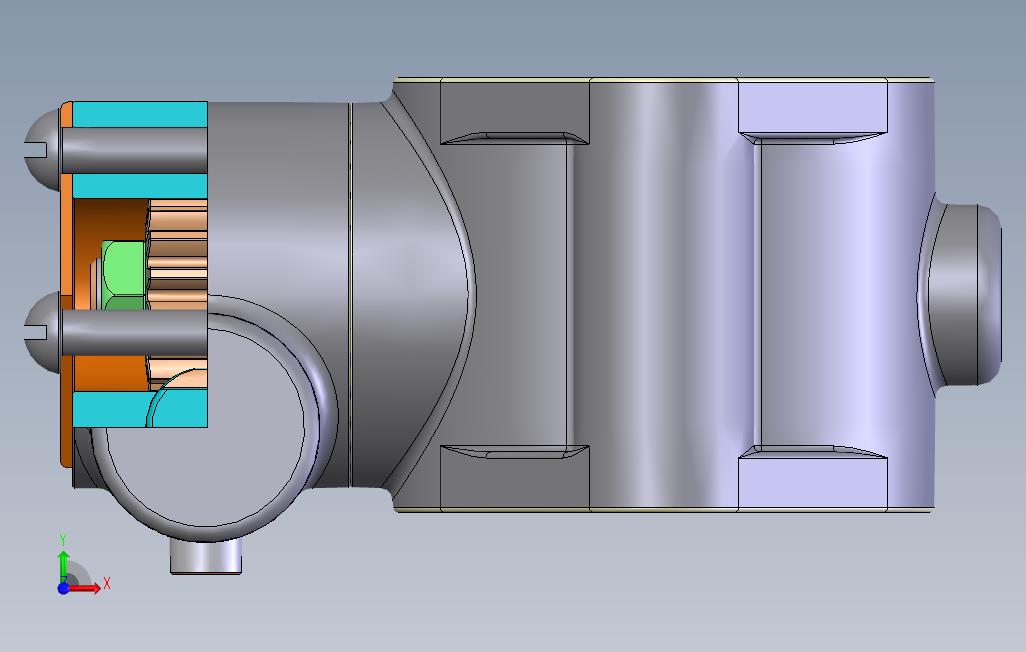
Task: Click the blue Z axis ball of the triad
Action: (63, 589)
